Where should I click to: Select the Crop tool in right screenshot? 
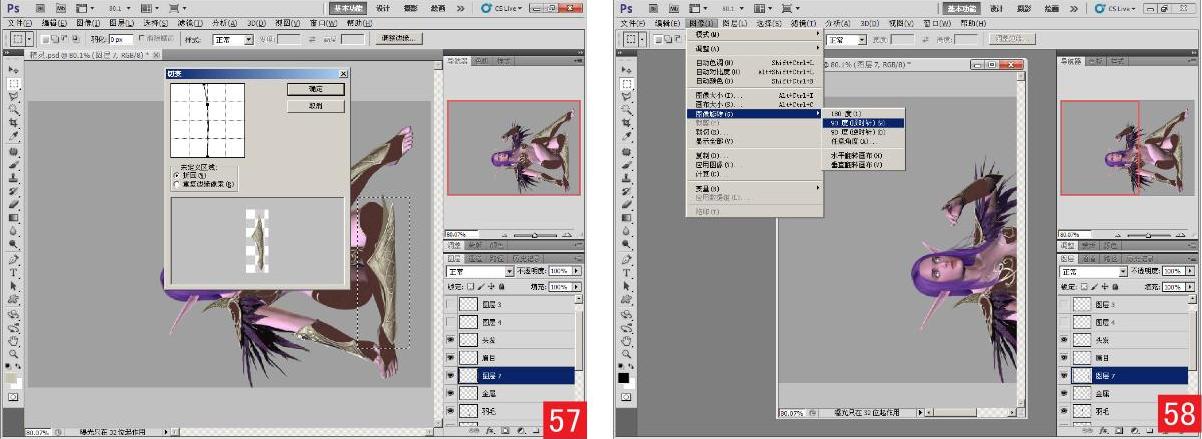click(x=627, y=123)
